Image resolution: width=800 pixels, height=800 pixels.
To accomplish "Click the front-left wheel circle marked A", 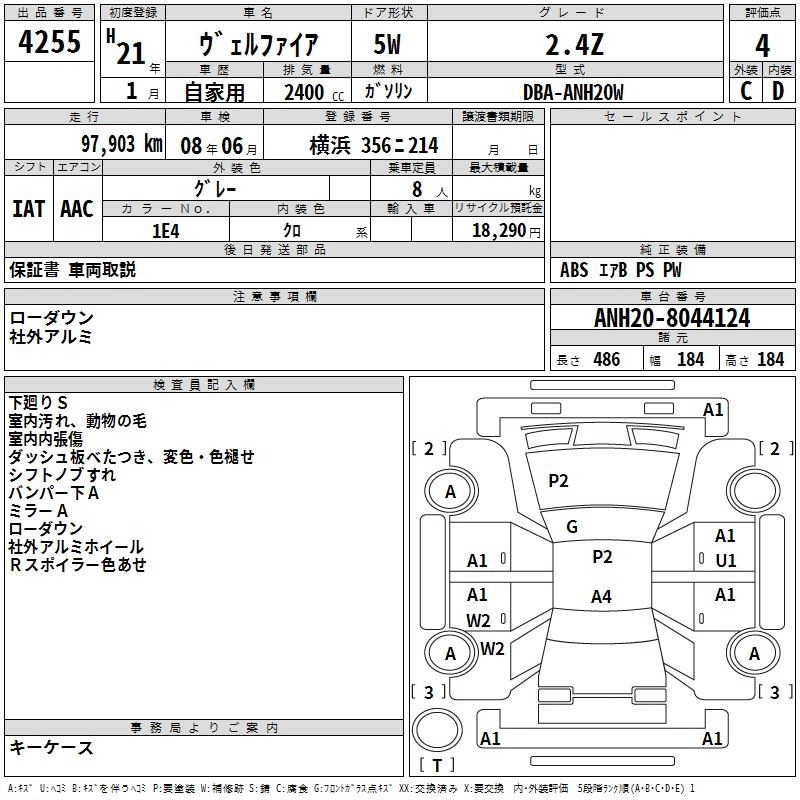I will (450, 492).
